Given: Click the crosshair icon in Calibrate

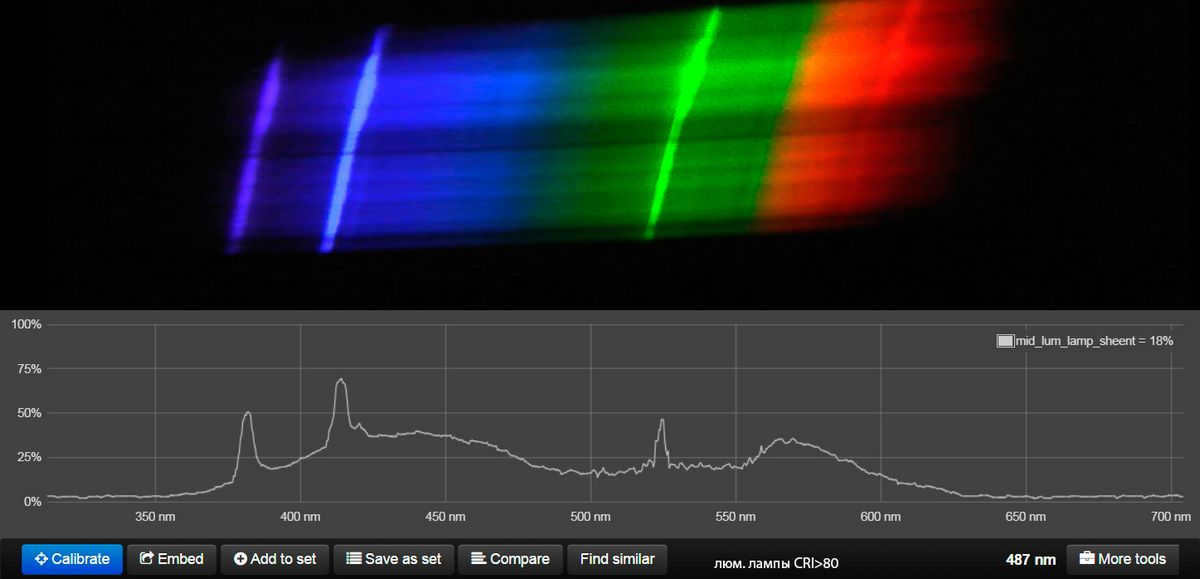Looking at the screenshot, I should pyautogui.click(x=41, y=559).
